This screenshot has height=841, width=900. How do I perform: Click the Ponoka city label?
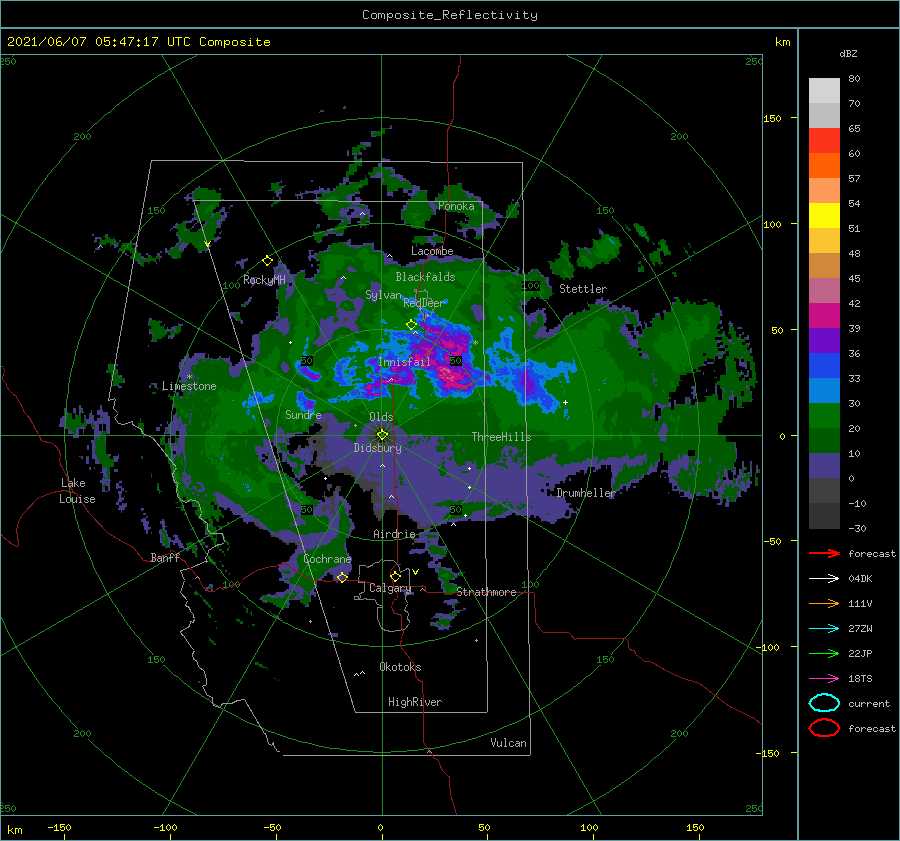pos(456,206)
